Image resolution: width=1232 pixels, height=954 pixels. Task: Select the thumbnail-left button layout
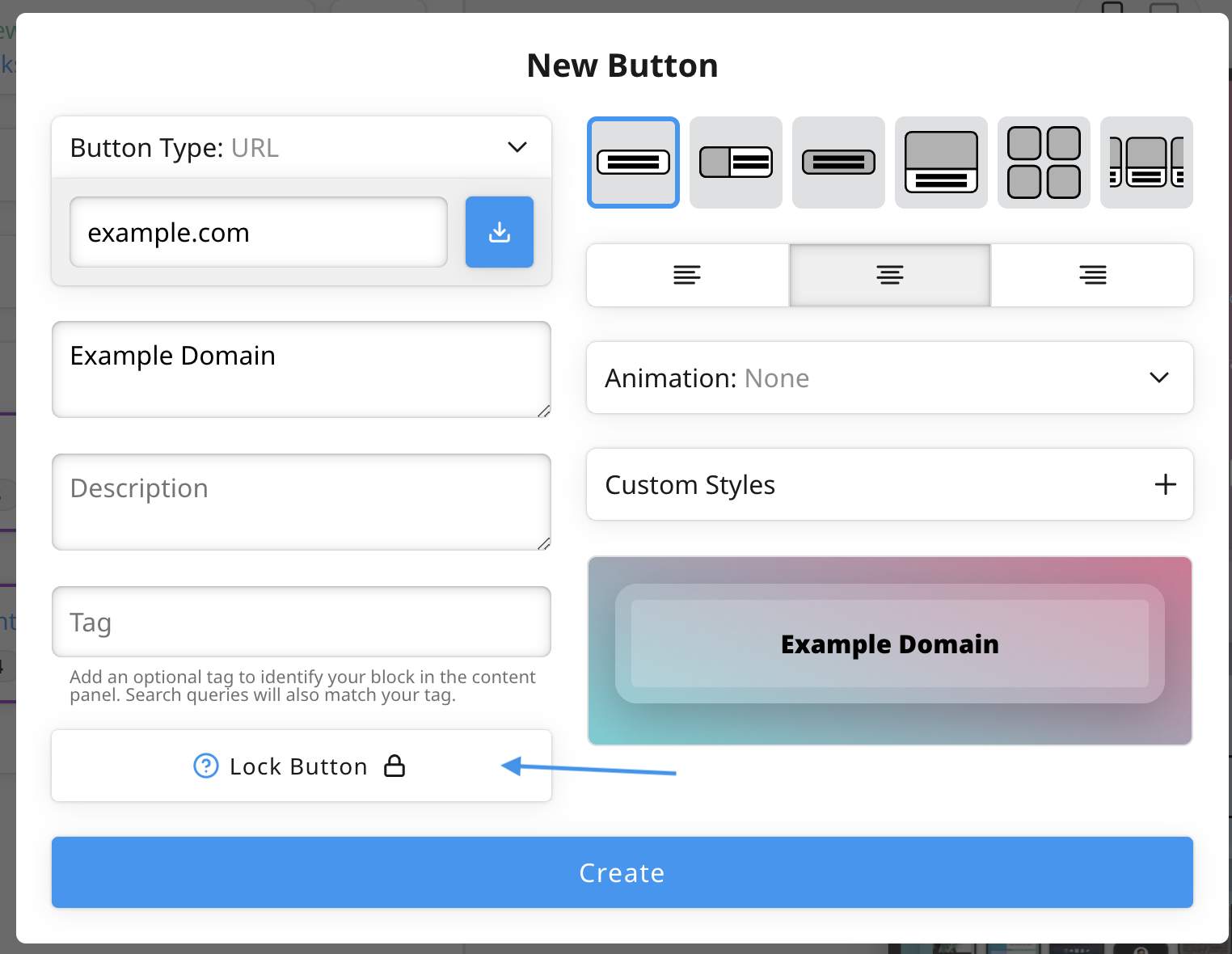(736, 163)
